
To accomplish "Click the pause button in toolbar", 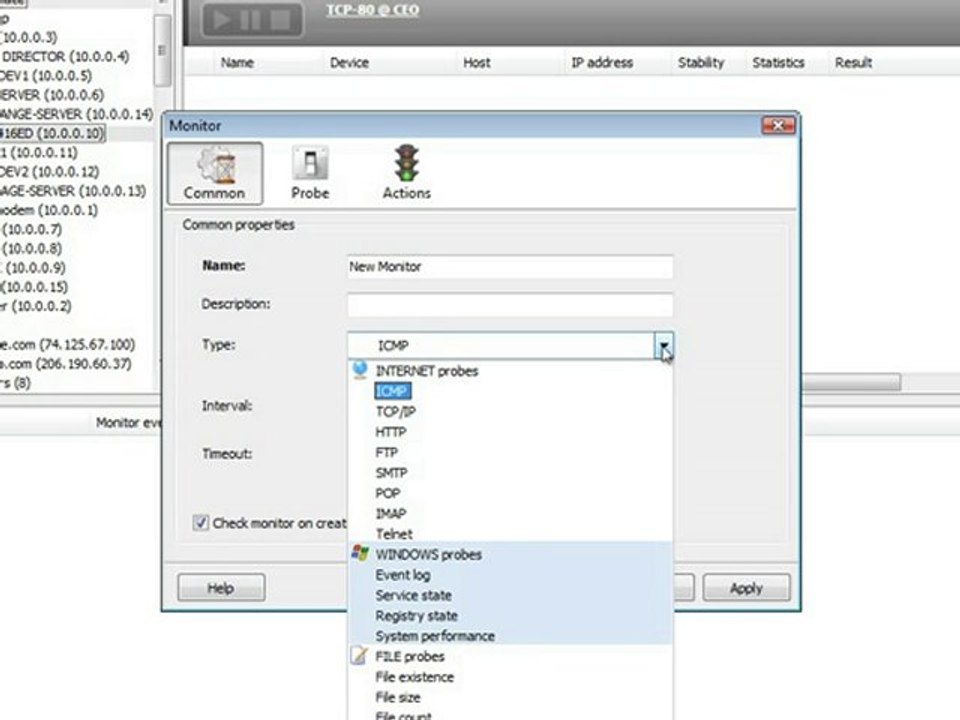I will (x=250, y=20).
